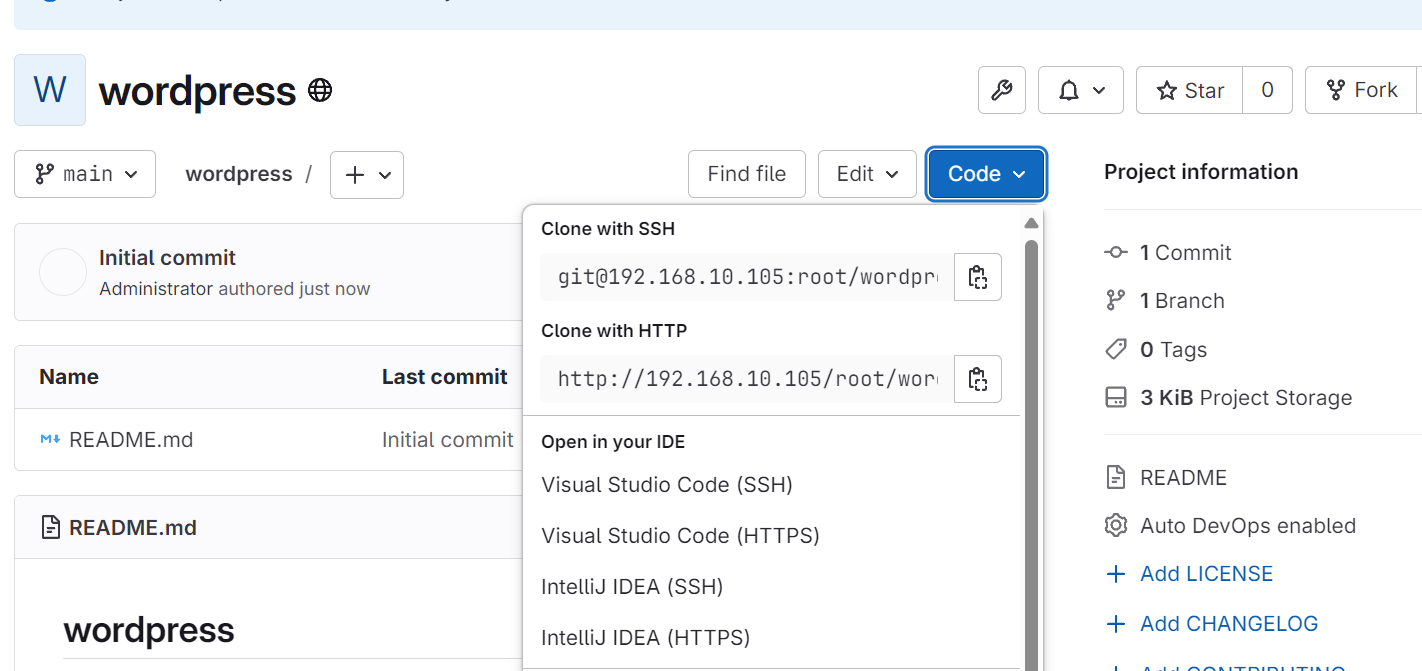Click the Project information heading
This screenshot has height=671, width=1422.
click(1201, 172)
